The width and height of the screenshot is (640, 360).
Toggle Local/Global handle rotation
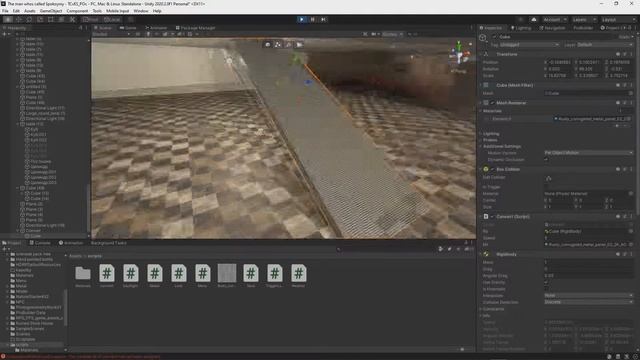coord(112,19)
